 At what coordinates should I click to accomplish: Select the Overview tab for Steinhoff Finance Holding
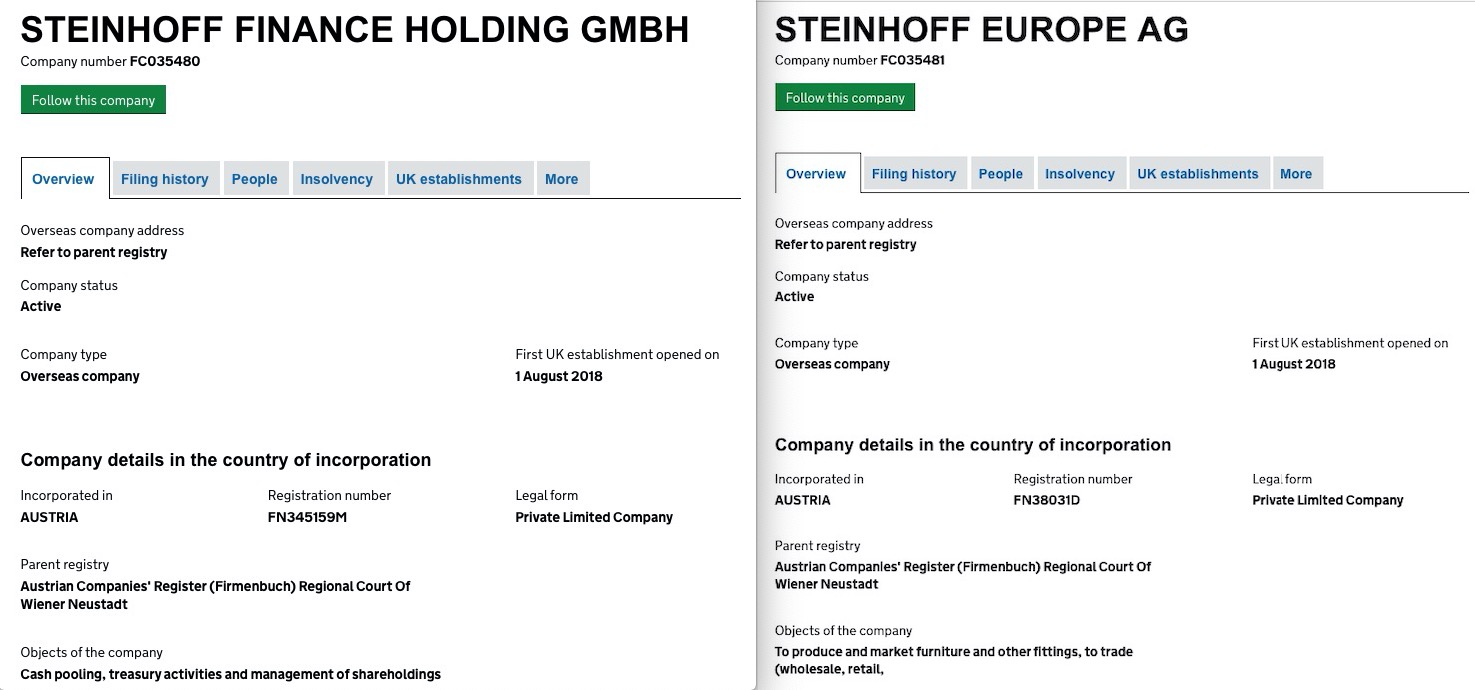click(x=63, y=178)
